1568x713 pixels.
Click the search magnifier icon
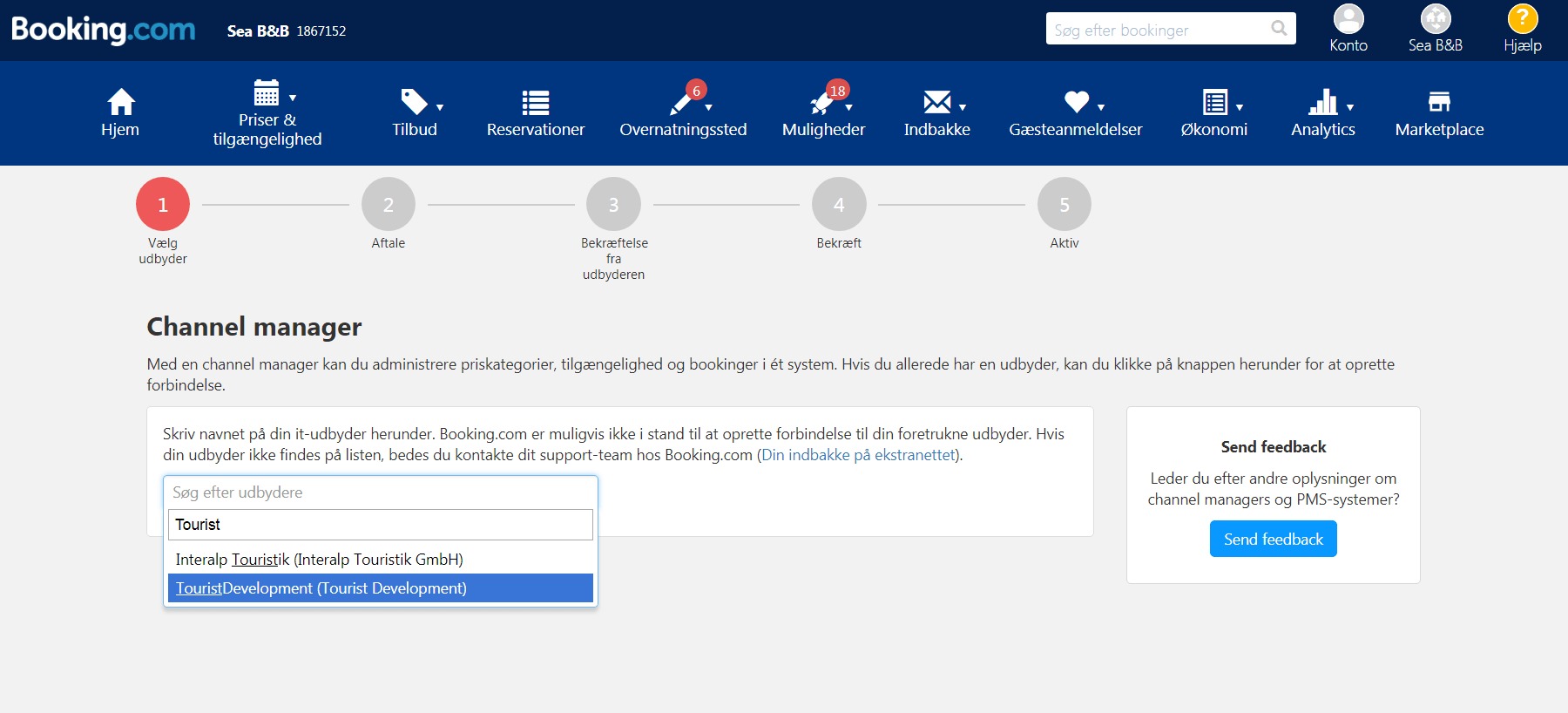[x=1278, y=29]
